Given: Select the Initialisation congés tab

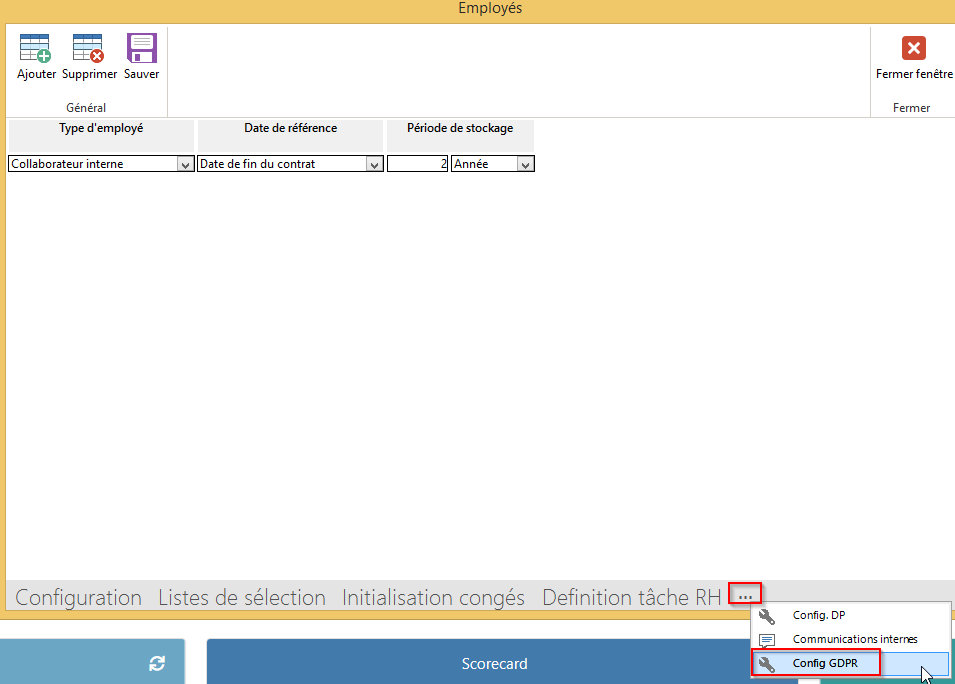Looking at the screenshot, I should point(433,598).
